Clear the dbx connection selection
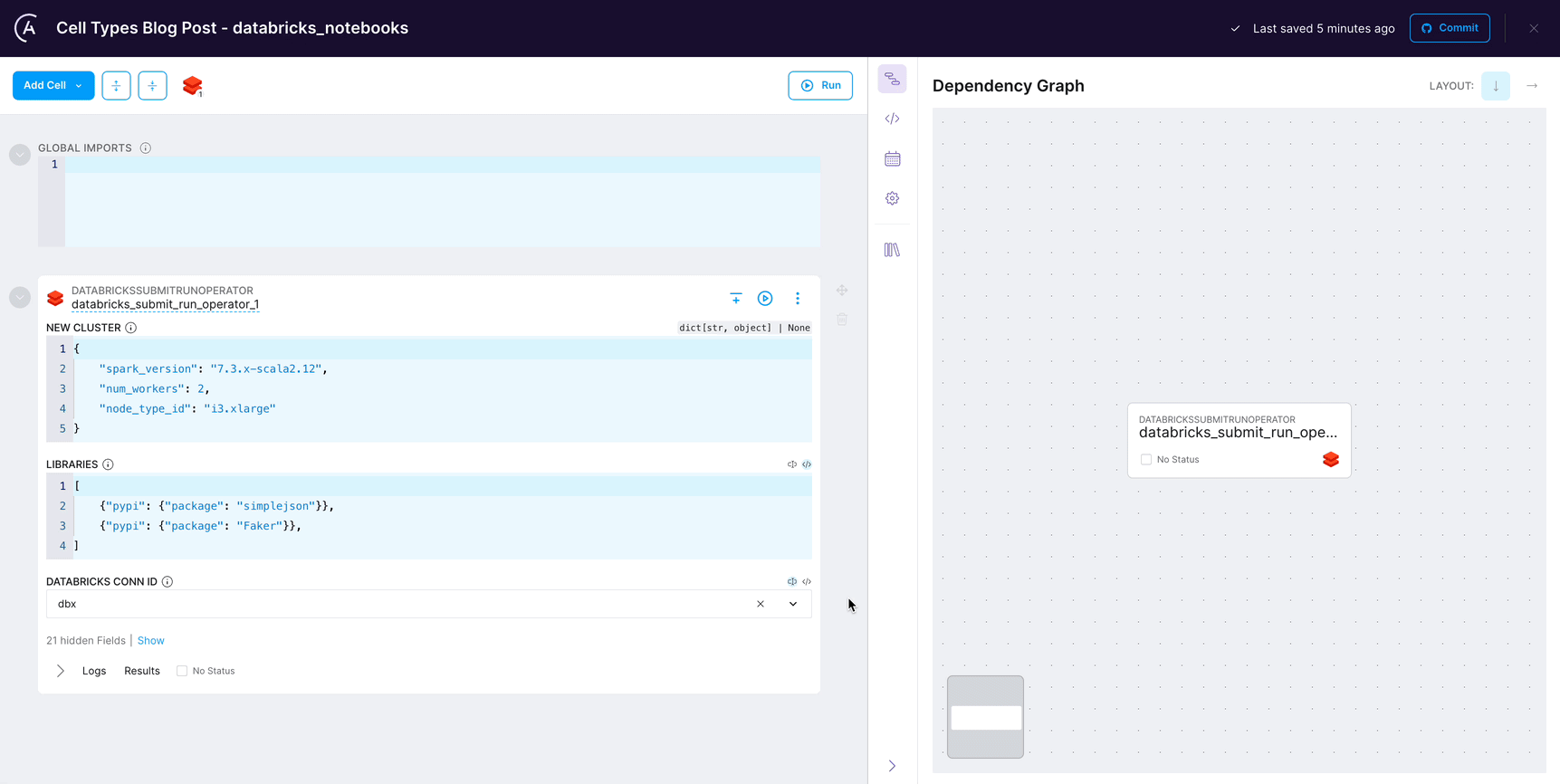 tap(761, 604)
